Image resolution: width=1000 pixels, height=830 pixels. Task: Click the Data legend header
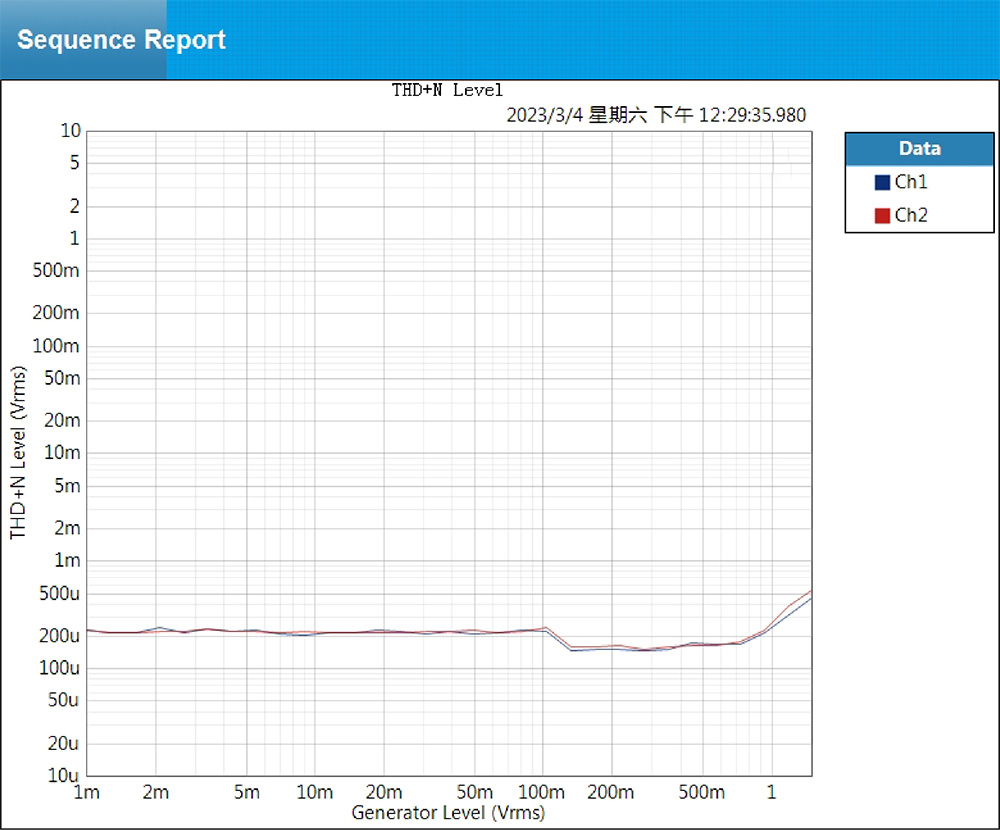click(x=919, y=149)
